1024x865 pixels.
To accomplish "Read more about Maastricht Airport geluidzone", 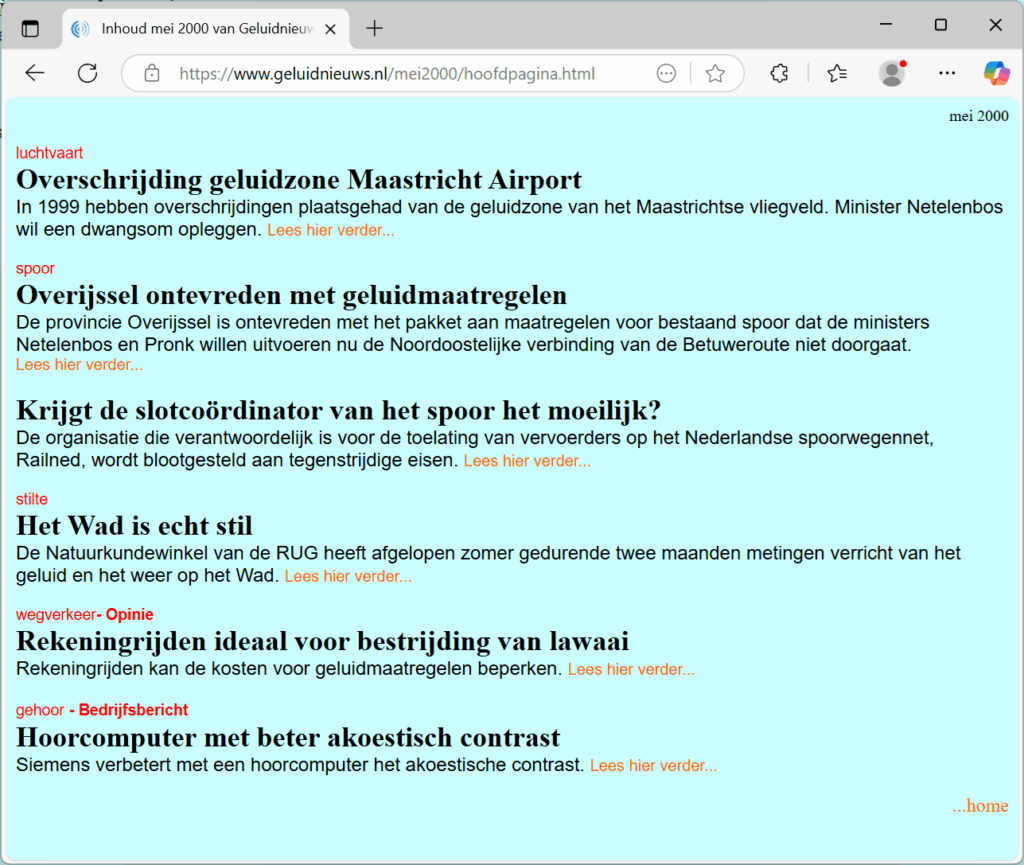I will pos(330,231).
